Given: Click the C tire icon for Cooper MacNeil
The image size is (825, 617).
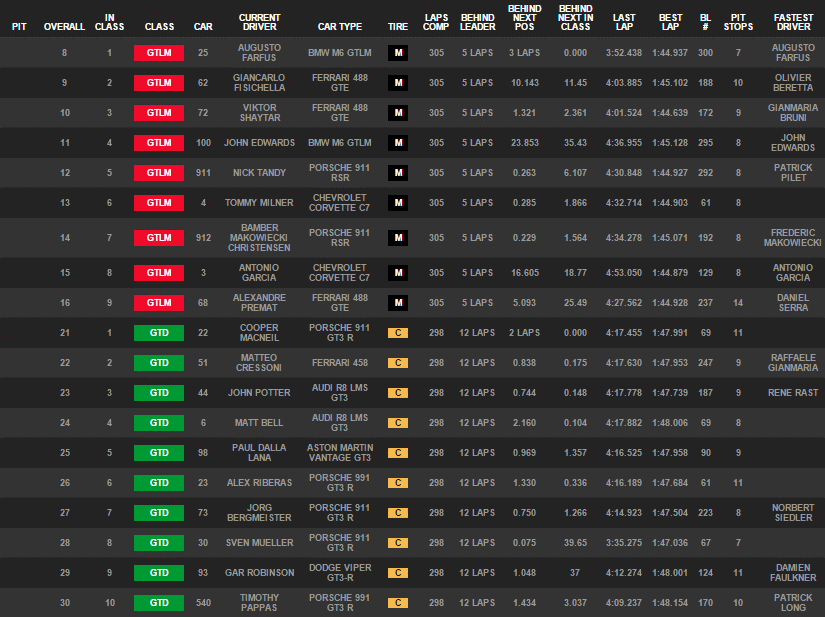Looking at the screenshot, I should tap(397, 333).
